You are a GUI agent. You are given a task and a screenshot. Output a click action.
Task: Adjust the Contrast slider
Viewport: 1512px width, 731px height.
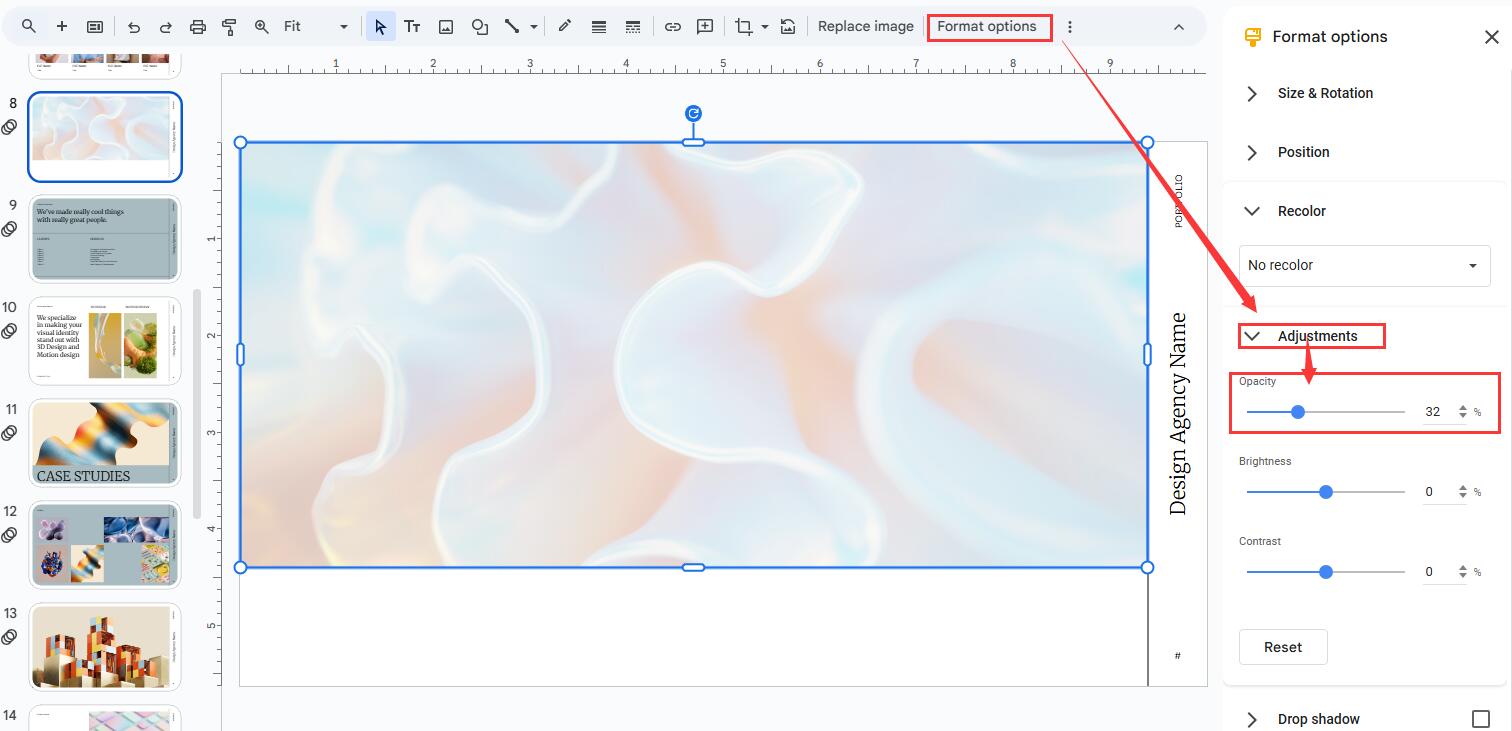[1325, 572]
